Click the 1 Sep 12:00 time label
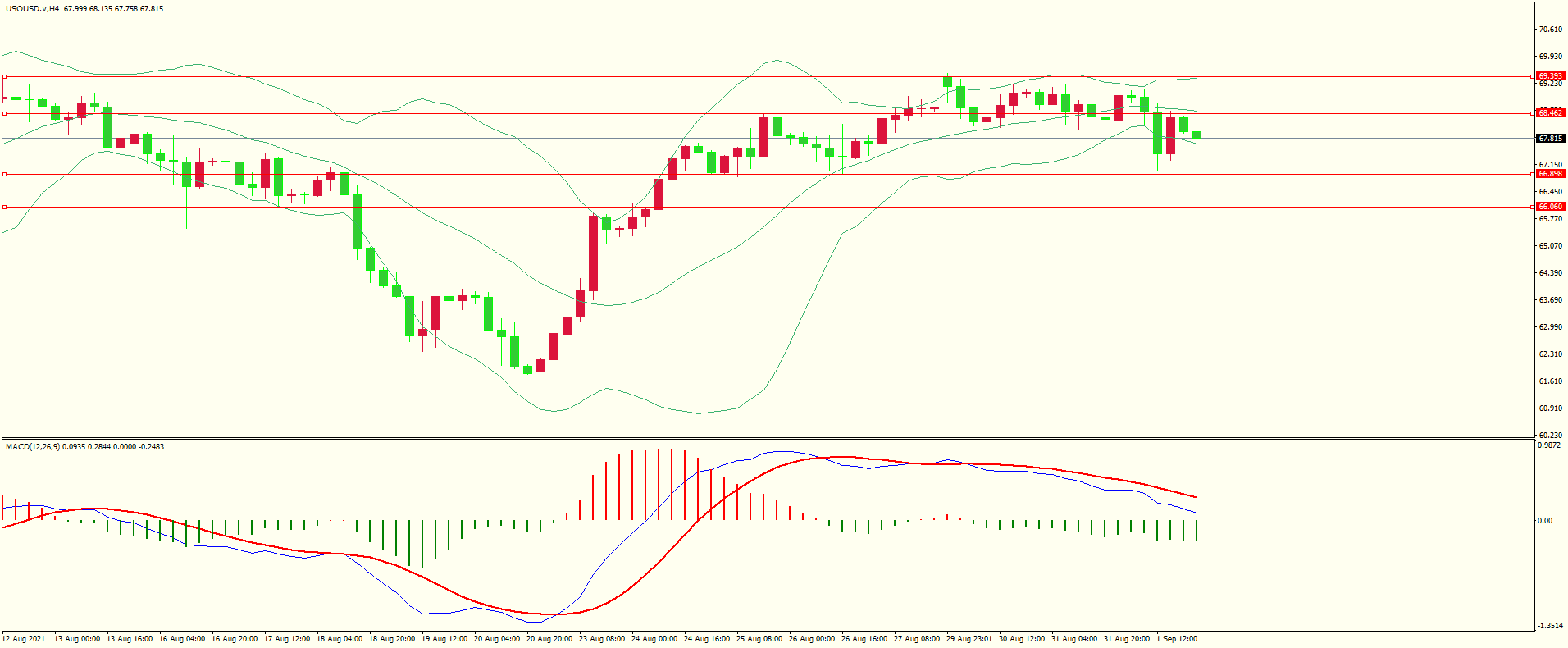Viewport: 1568px width, 648px height. [x=1176, y=639]
